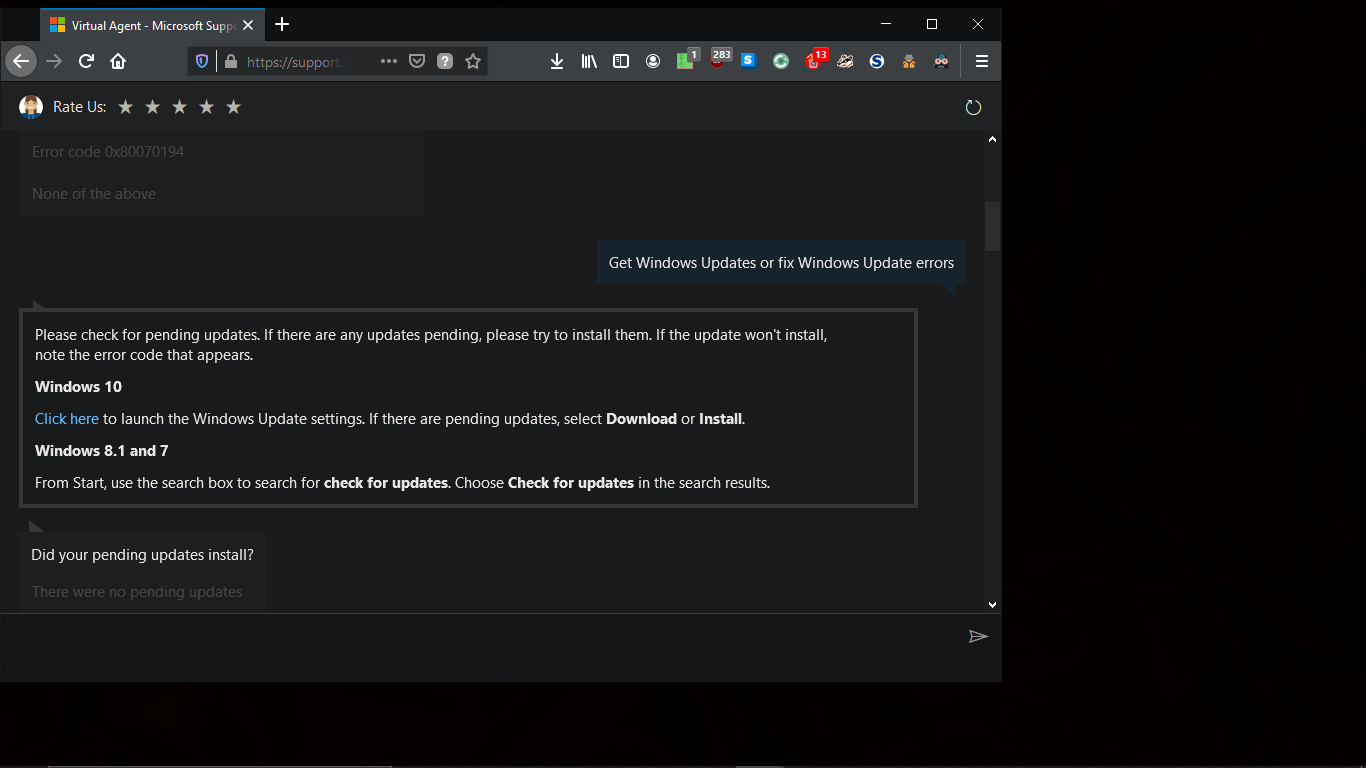Viewport: 1366px width, 768px height.
Task: Open the Firefox home page
Action: pyautogui.click(x=118, y=61)
